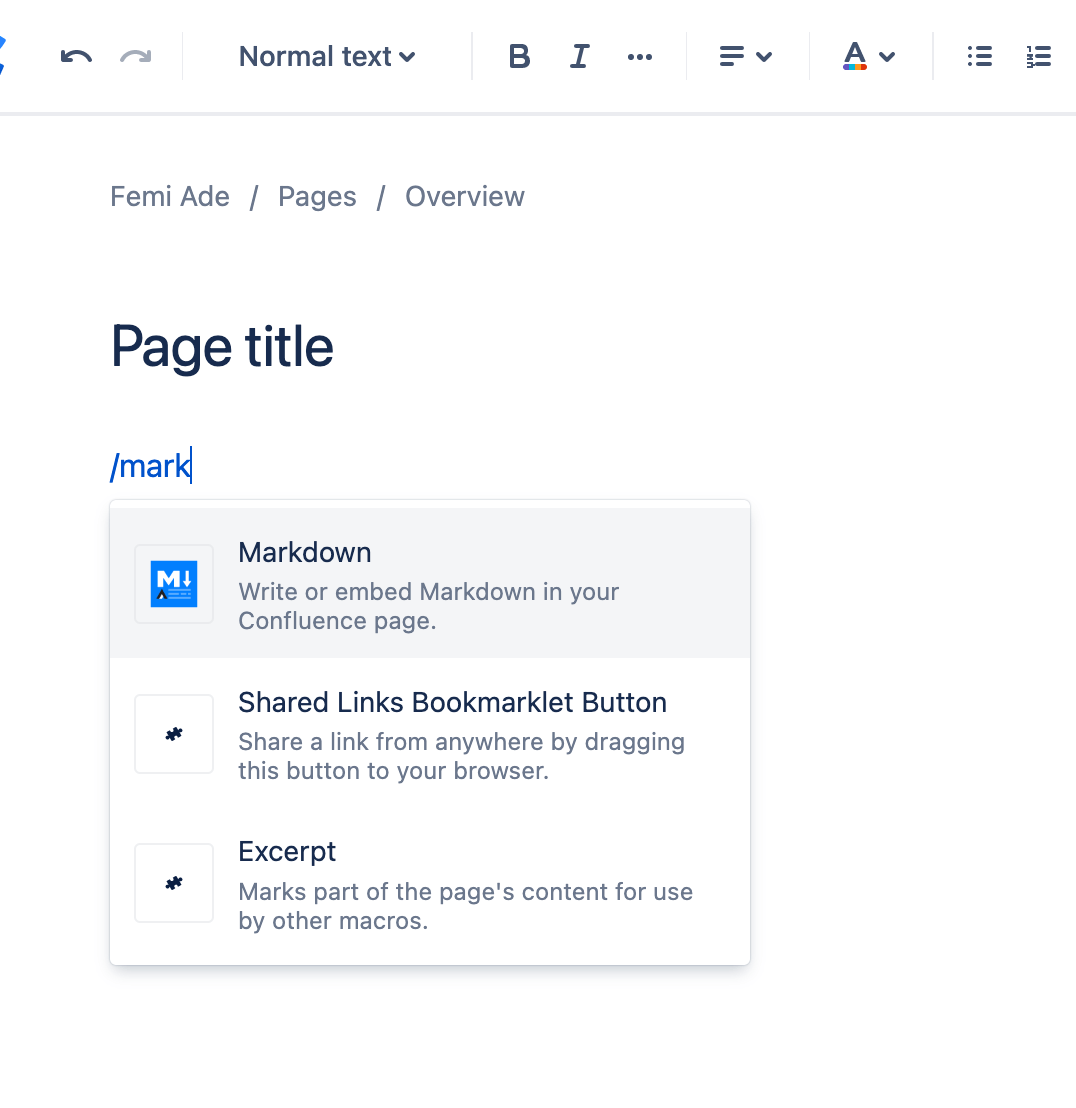Create a numbered list
Image resolution: width=1076 pixels, height=1108 pixels.
tap(1039, 57)
